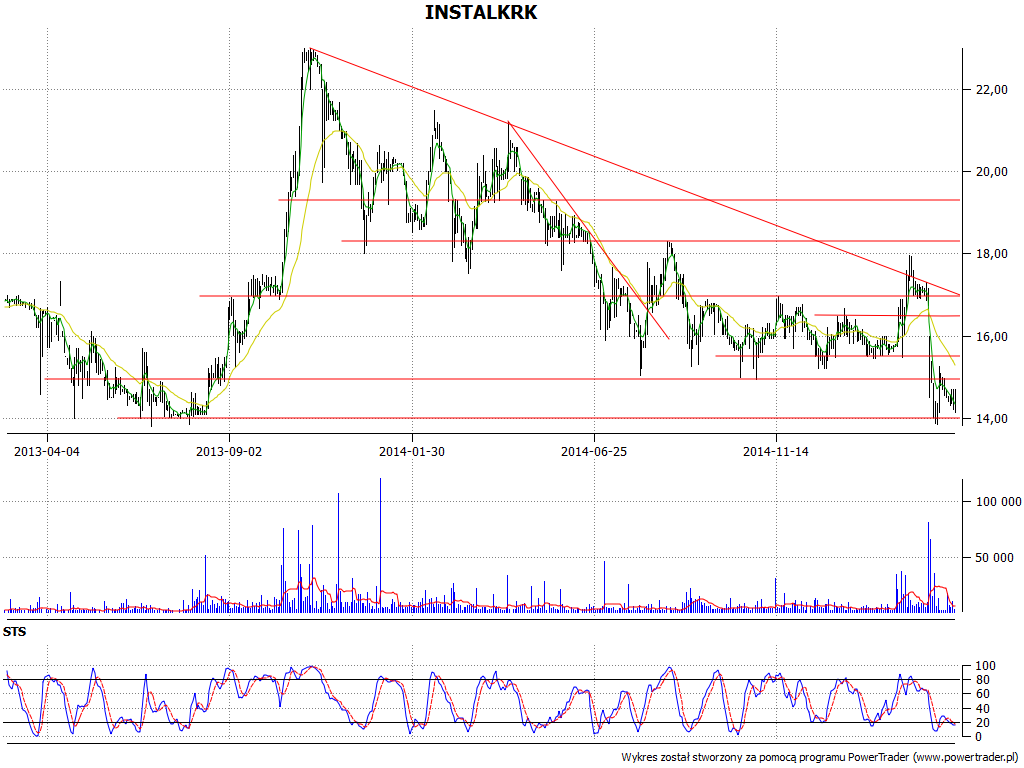Click the 60 level on STS axis
This screenshot has width=1024, height=768.
pyautogui.click(x=982, y=694)
